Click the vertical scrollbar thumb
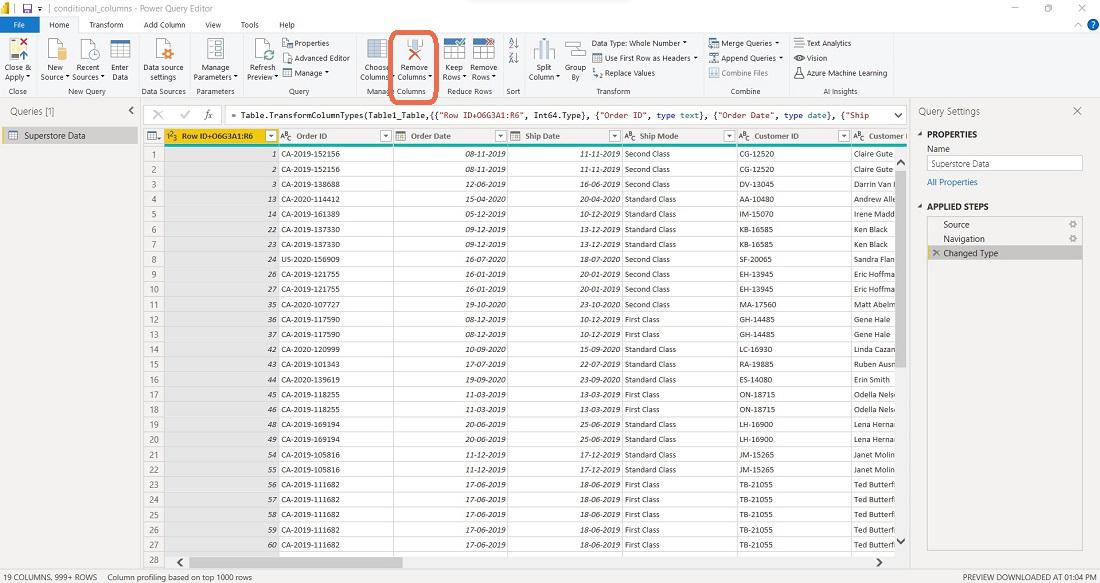The width and height of the screenshot is (1100, 583). coord(901,269)
